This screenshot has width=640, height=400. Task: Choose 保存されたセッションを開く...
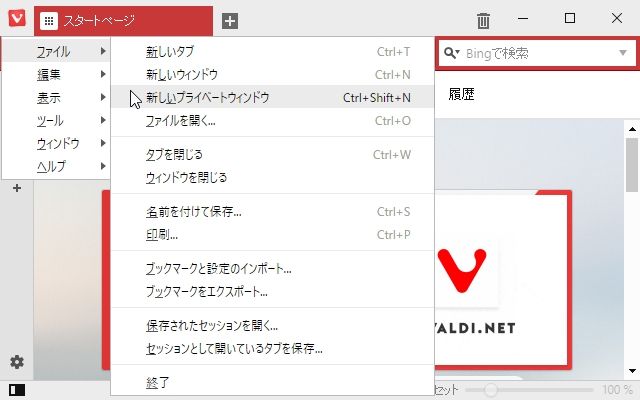(x=273, y=325)
